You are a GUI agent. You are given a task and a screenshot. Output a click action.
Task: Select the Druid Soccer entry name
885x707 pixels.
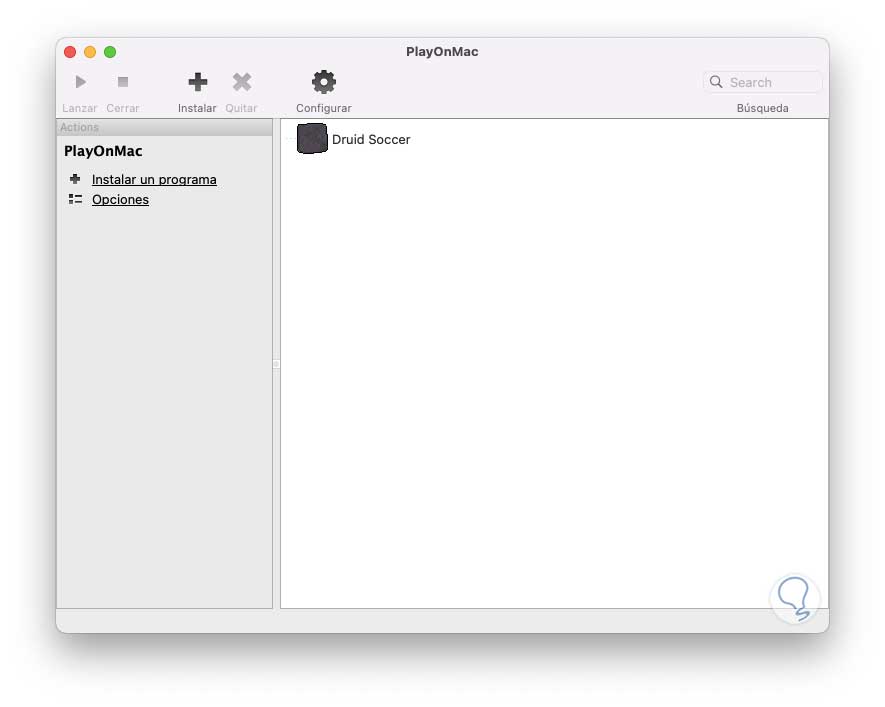click(x=371, y=139)
